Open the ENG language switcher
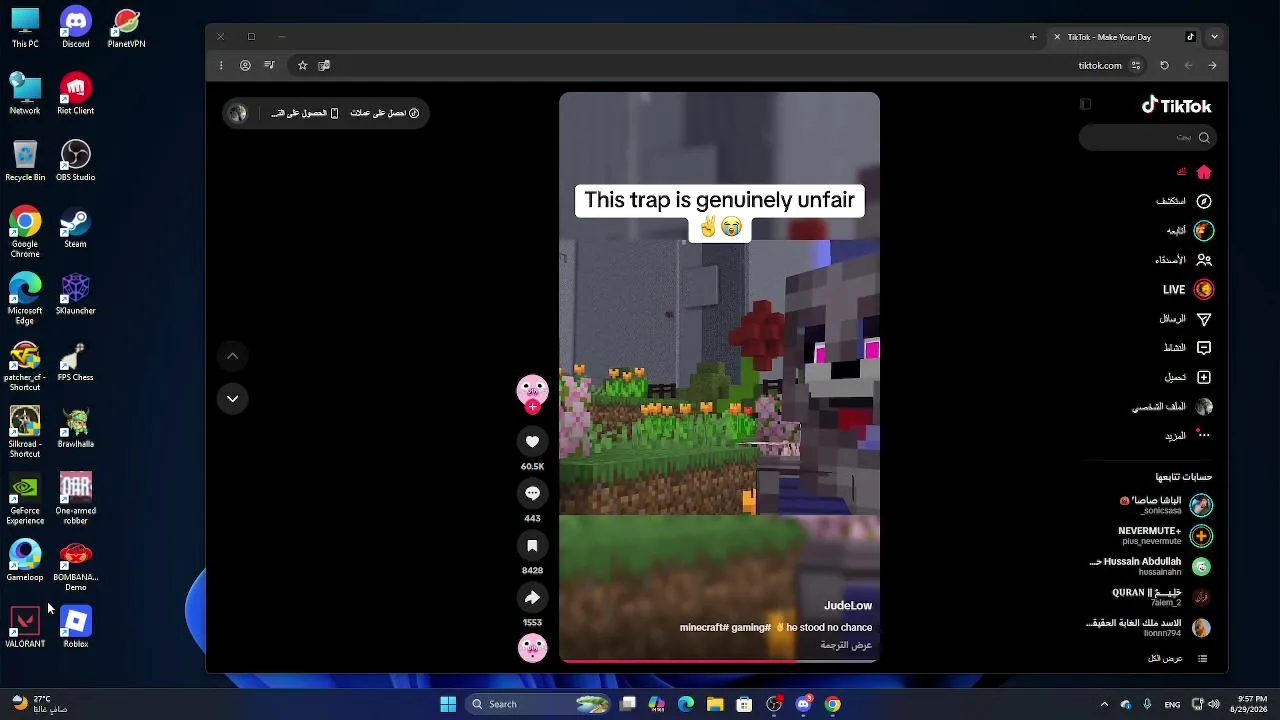 pos(1172,705)
